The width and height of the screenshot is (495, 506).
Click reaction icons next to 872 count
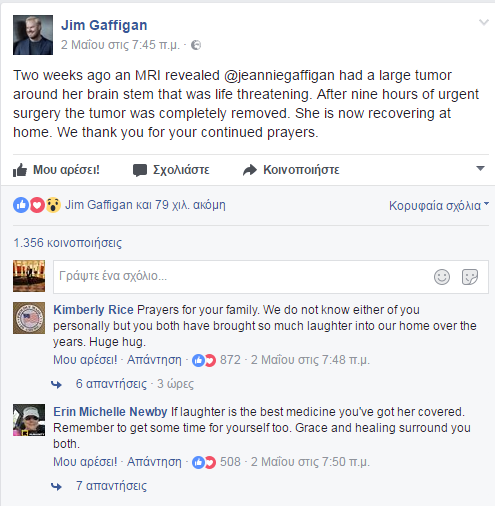204,360
